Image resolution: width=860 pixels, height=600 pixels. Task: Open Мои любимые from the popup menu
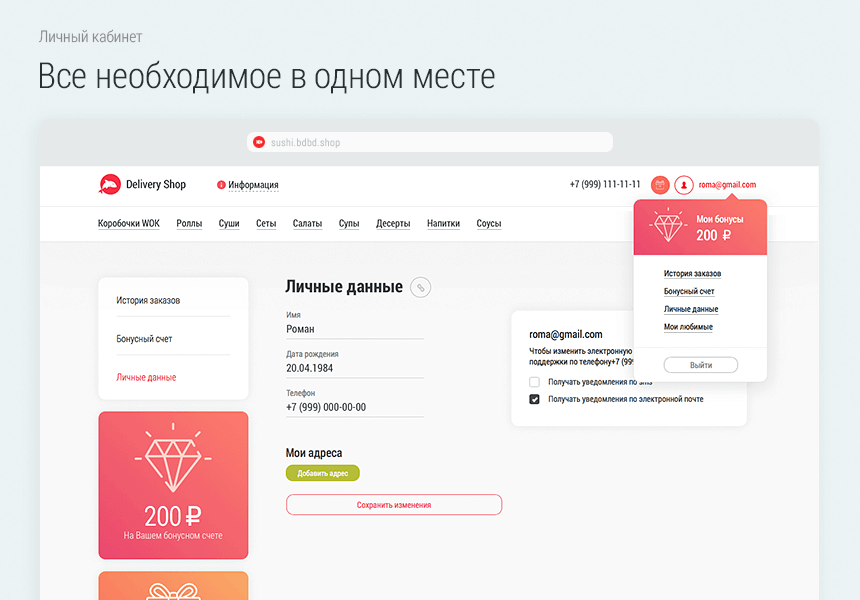(688, 327)
